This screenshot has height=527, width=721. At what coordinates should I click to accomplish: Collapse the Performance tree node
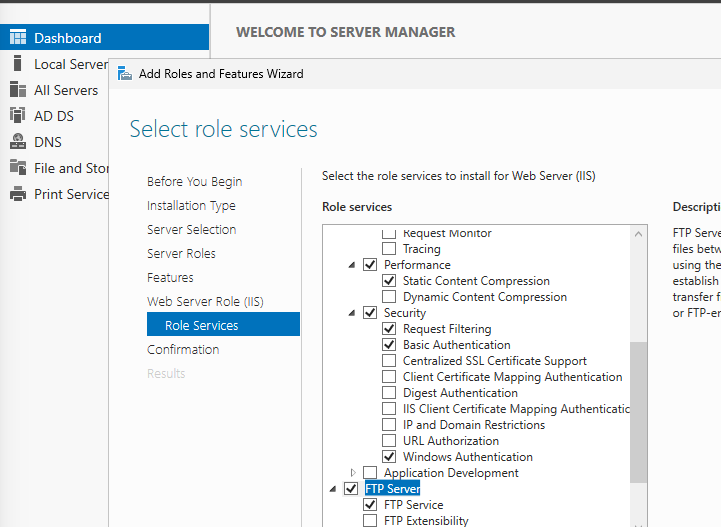pyautogui.click(x=352, y=265)
